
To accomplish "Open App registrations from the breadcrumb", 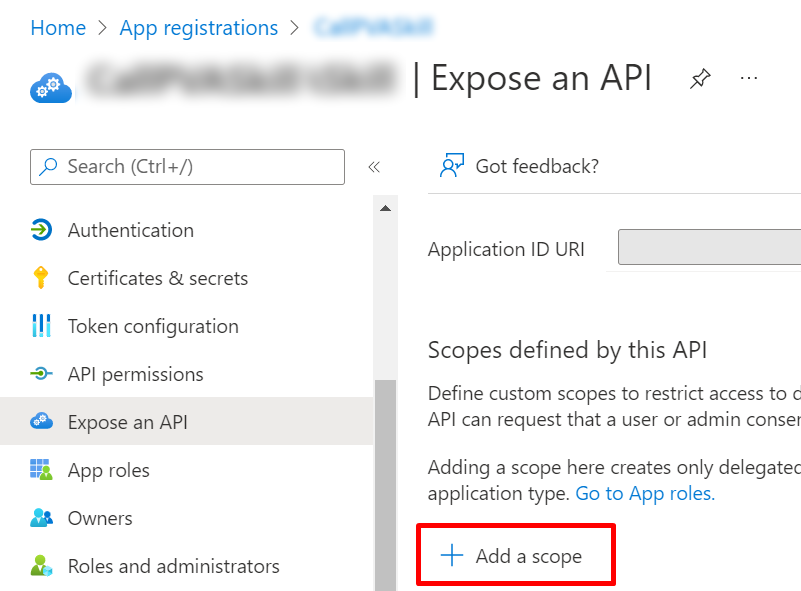I will 198,27.
